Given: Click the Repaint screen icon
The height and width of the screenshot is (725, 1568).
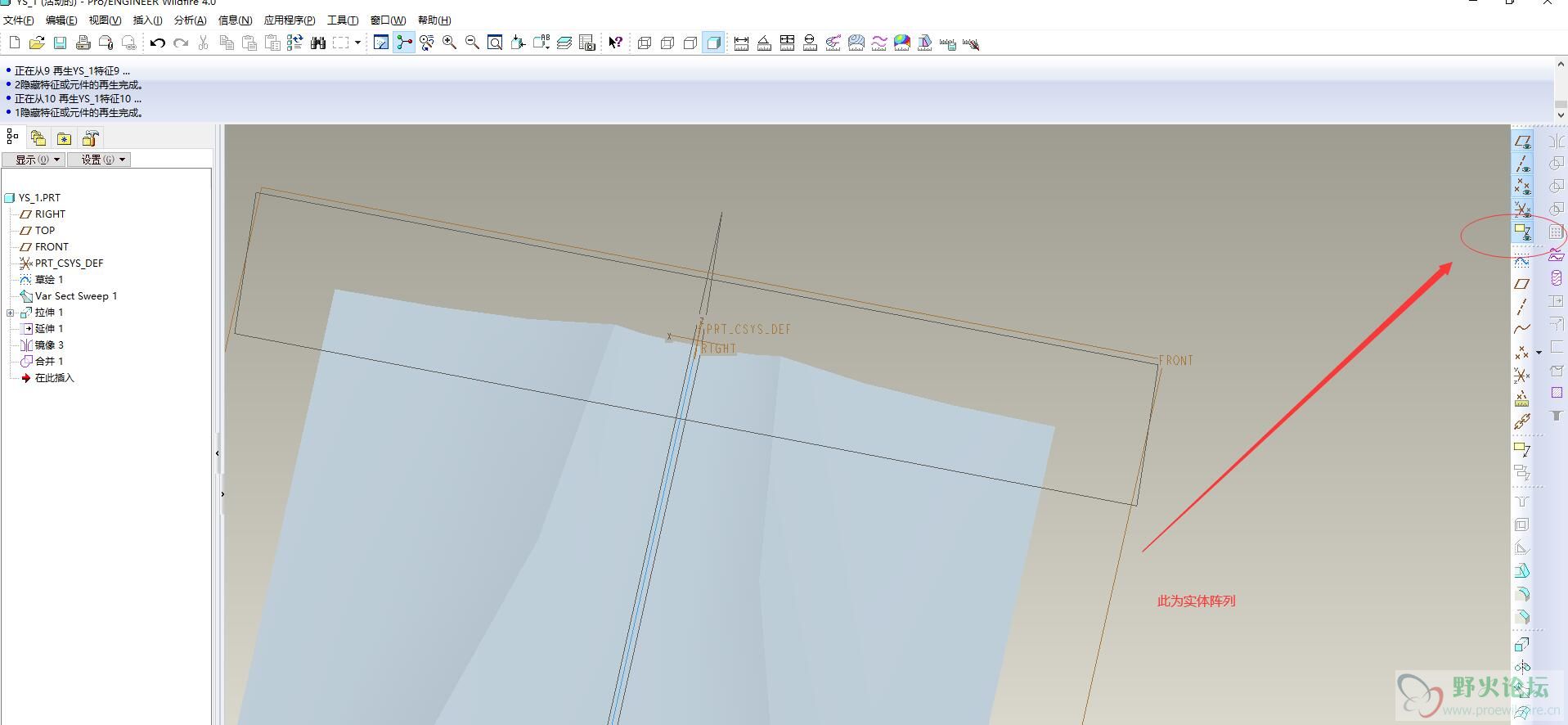Looking at the screenshot, I should (x=381, y=43).
